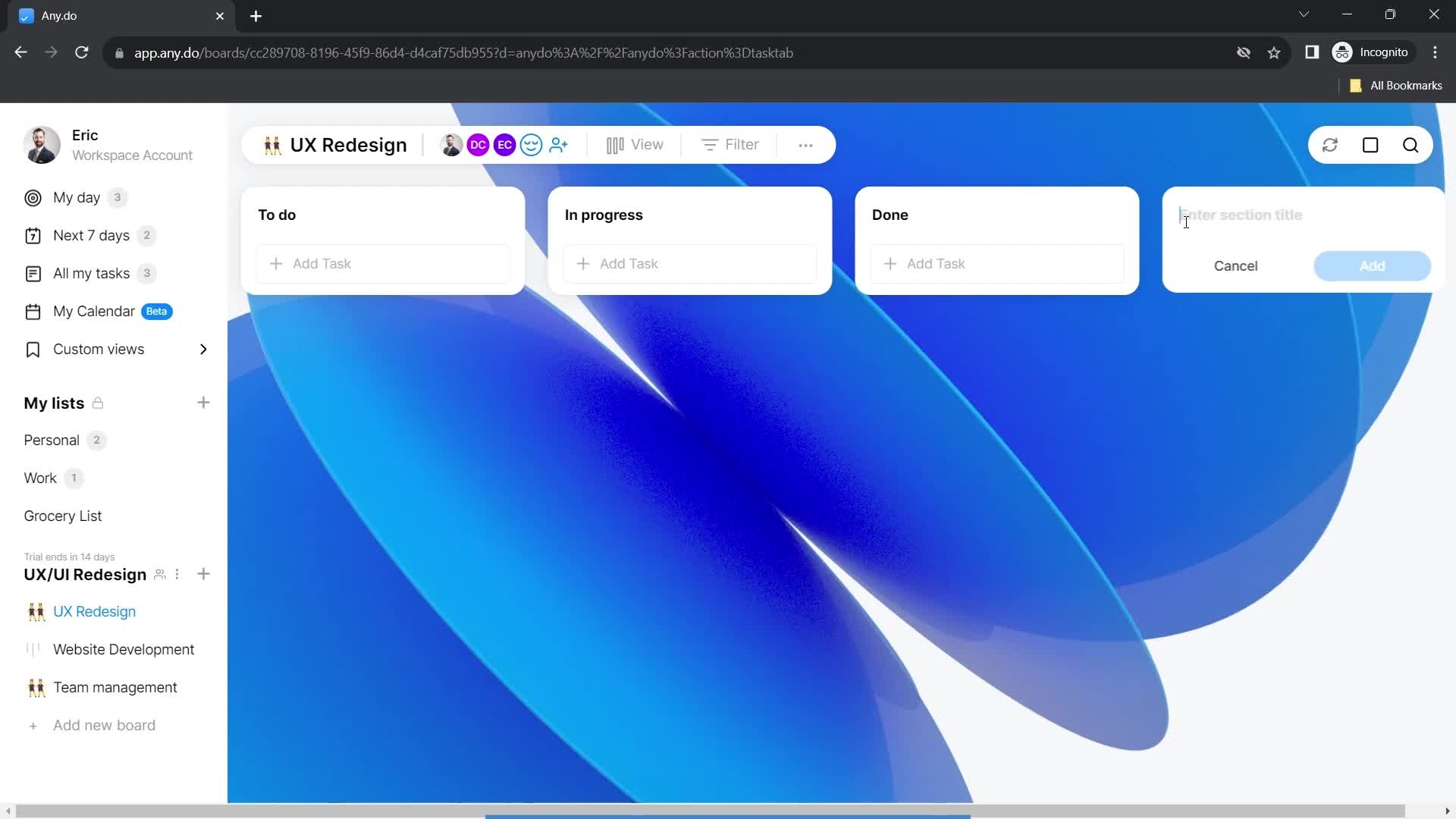This screenshot has width=1456, height=819.
Task: Toggle Custom views expander in sidebar
Action: point(202,348)
